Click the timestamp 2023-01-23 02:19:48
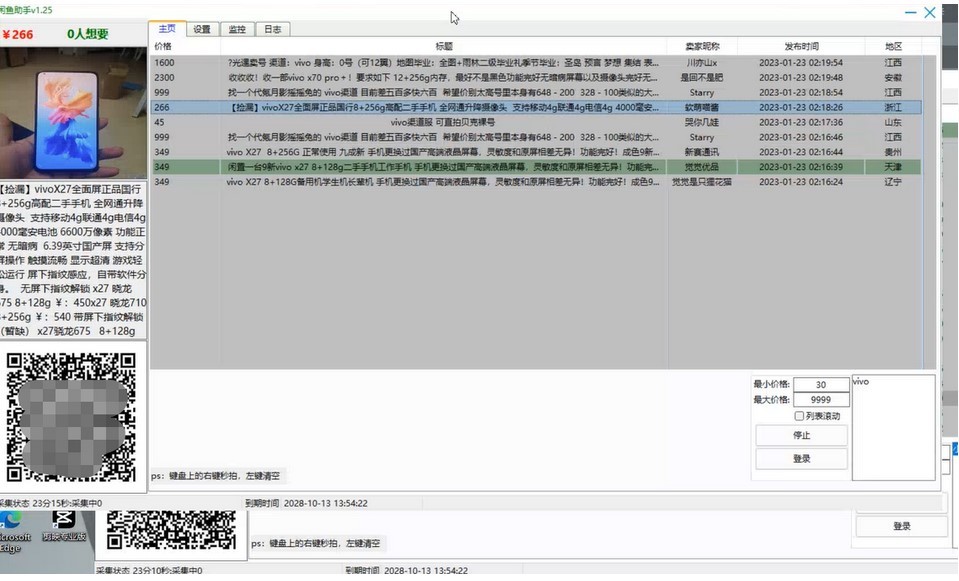The image size is (959, 581). click(x=801, y=78)
